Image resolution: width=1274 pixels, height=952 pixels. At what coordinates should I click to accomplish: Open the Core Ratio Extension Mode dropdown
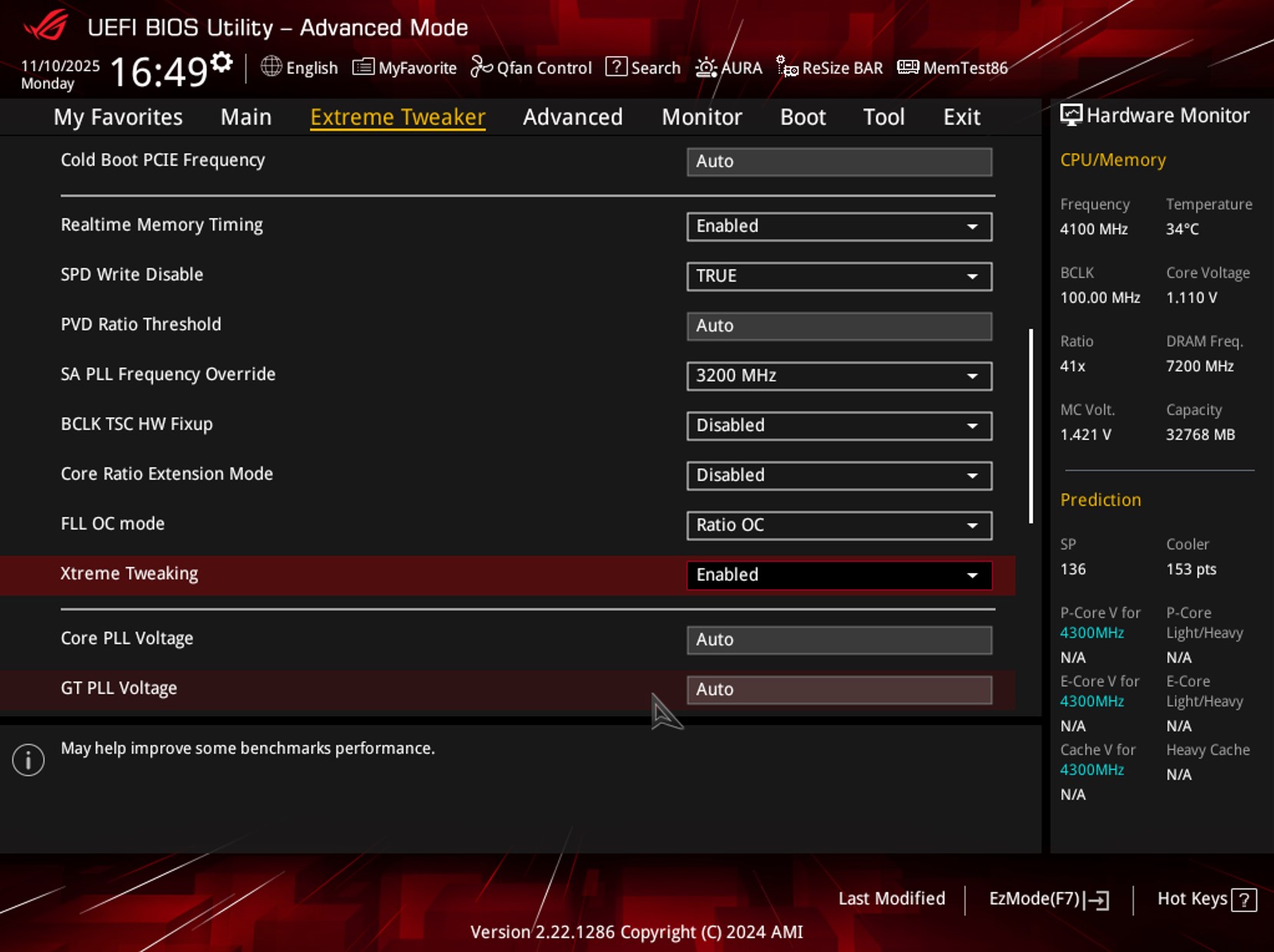[x=839, y=476]
